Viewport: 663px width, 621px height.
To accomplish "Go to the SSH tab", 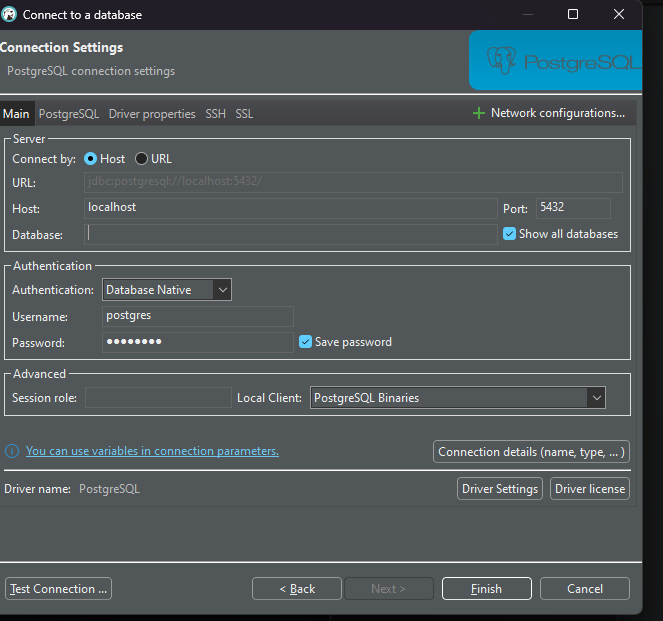I will click(x=216, y=114).
